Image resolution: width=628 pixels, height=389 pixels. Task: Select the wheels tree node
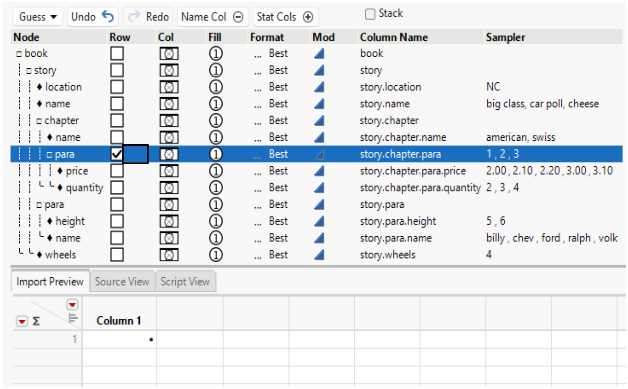coord(60,255)
